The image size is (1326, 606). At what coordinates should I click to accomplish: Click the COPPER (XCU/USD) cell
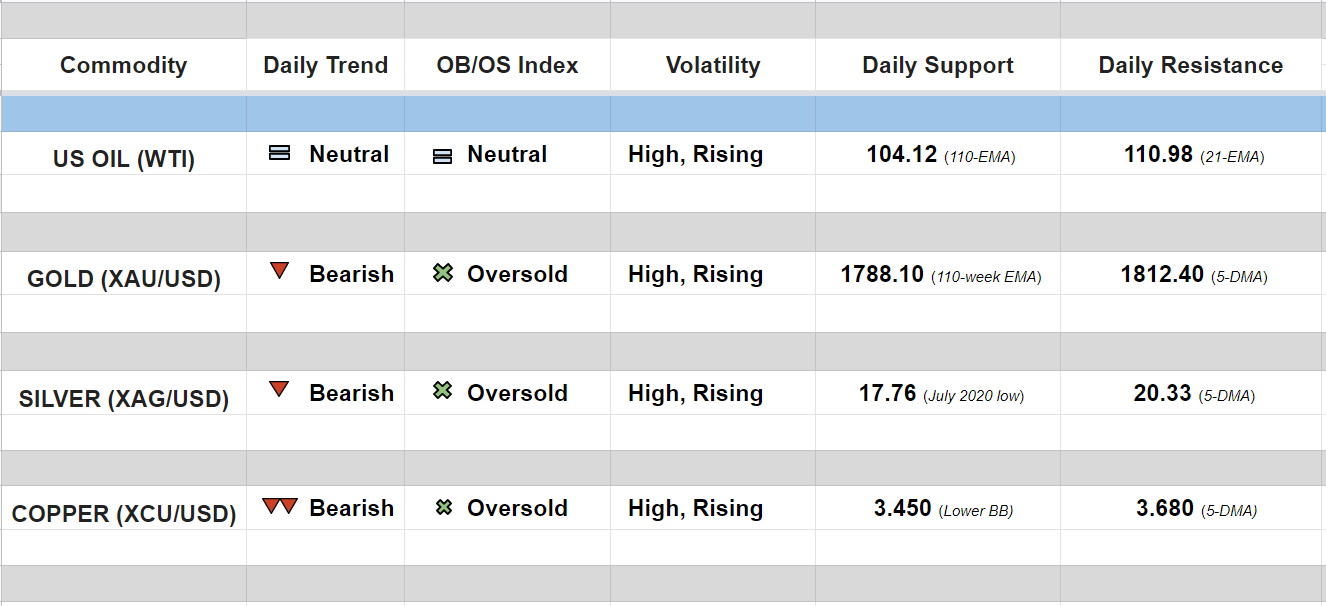tap(123, 514)
